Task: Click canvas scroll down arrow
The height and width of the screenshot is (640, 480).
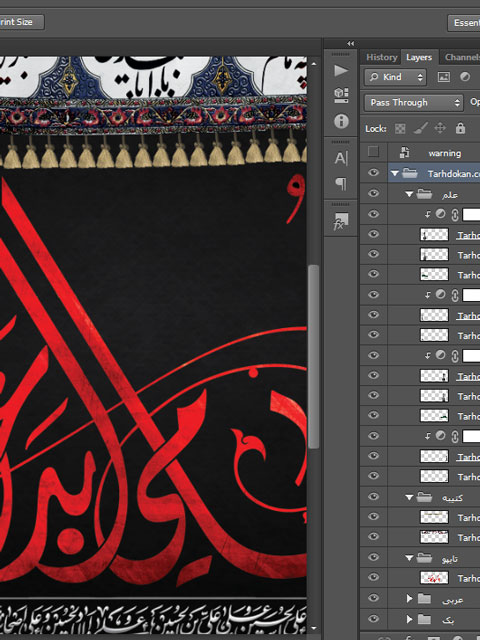Action: [313, 628]
